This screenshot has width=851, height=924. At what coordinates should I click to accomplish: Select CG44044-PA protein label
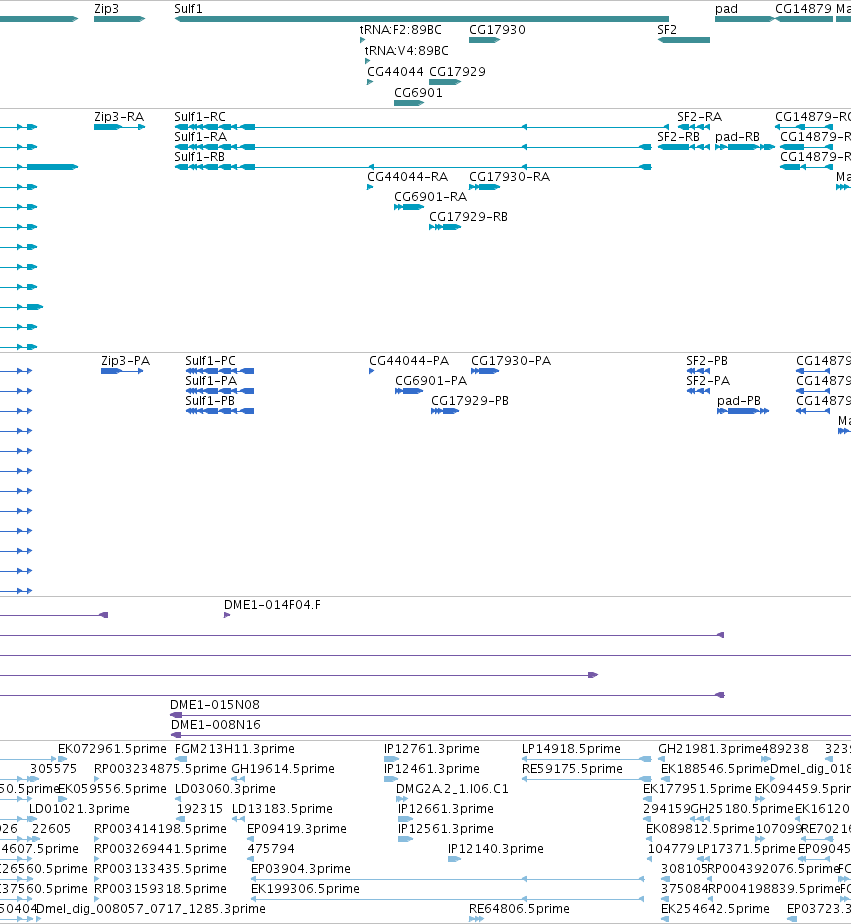point(409,361)
